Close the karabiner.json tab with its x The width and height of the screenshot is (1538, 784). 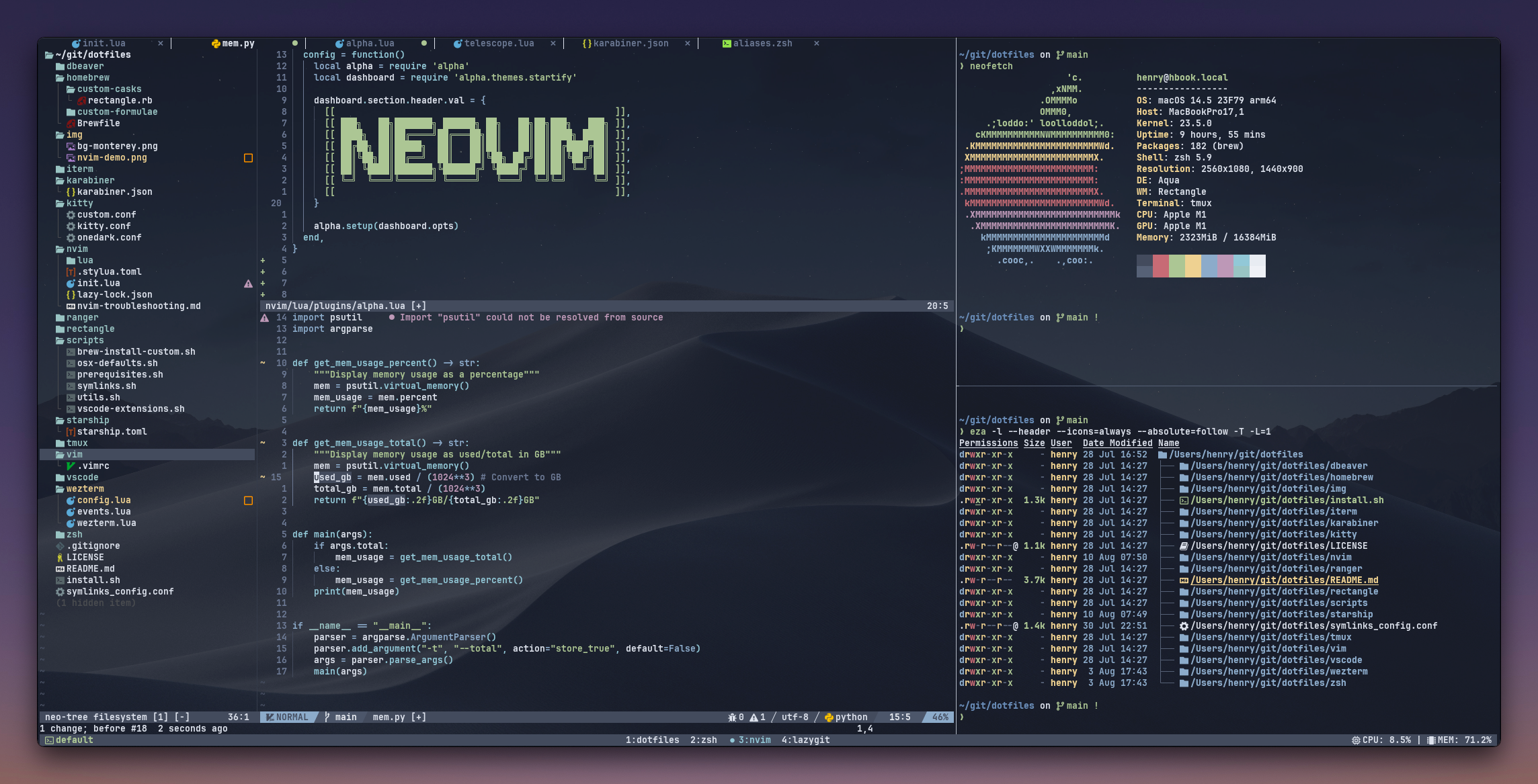click(x=687, y=43)
